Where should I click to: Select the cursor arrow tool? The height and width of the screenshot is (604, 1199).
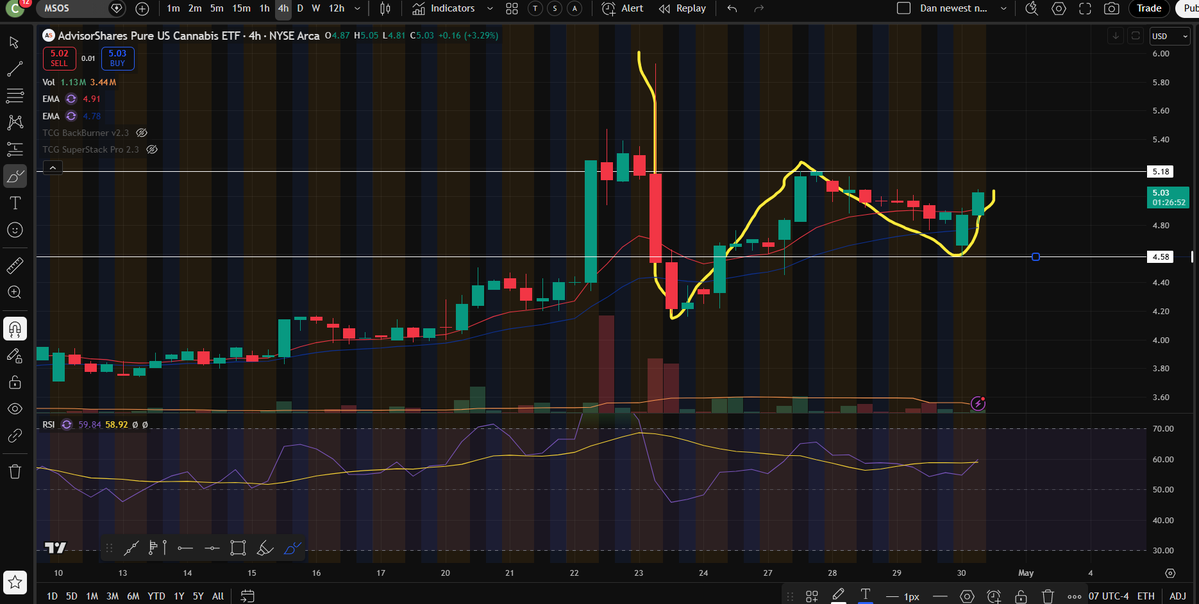click(x=15, y=42)
